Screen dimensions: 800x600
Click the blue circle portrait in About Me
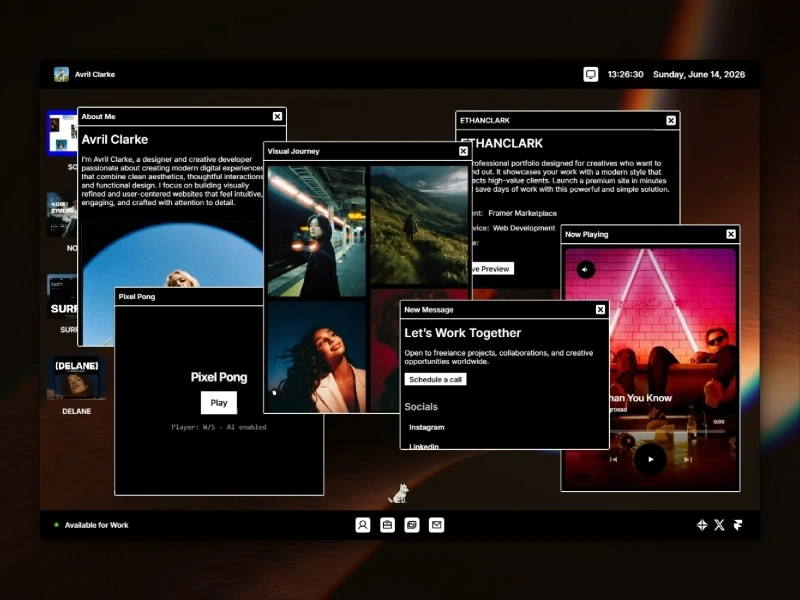pyautogui.click(x=173, y=255)
